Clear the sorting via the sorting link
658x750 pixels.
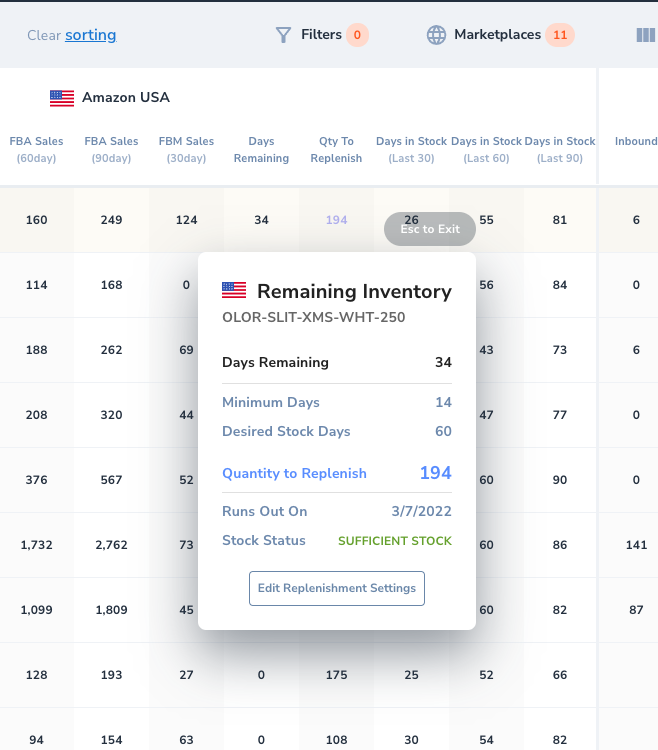click(x=90, y=35)
